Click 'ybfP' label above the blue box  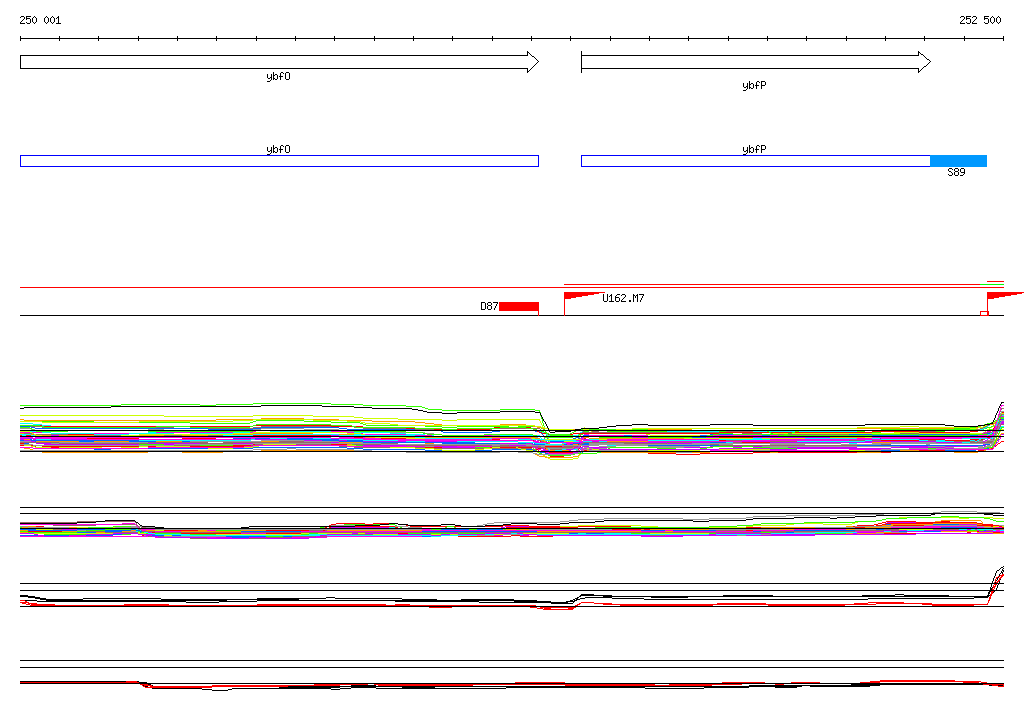[754, 150]
